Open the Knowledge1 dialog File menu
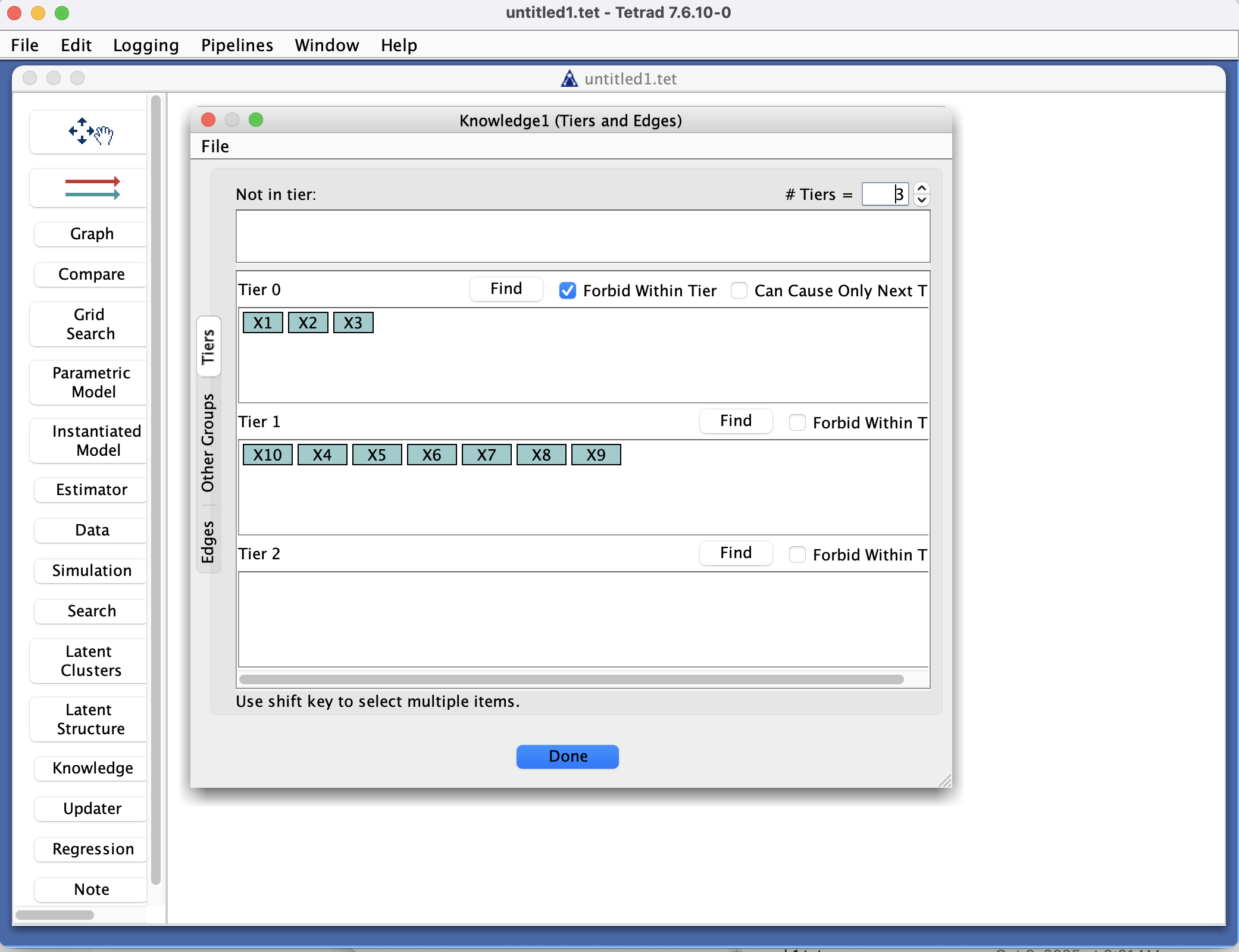The image size is (1239, 952). (x=215, y=146)
